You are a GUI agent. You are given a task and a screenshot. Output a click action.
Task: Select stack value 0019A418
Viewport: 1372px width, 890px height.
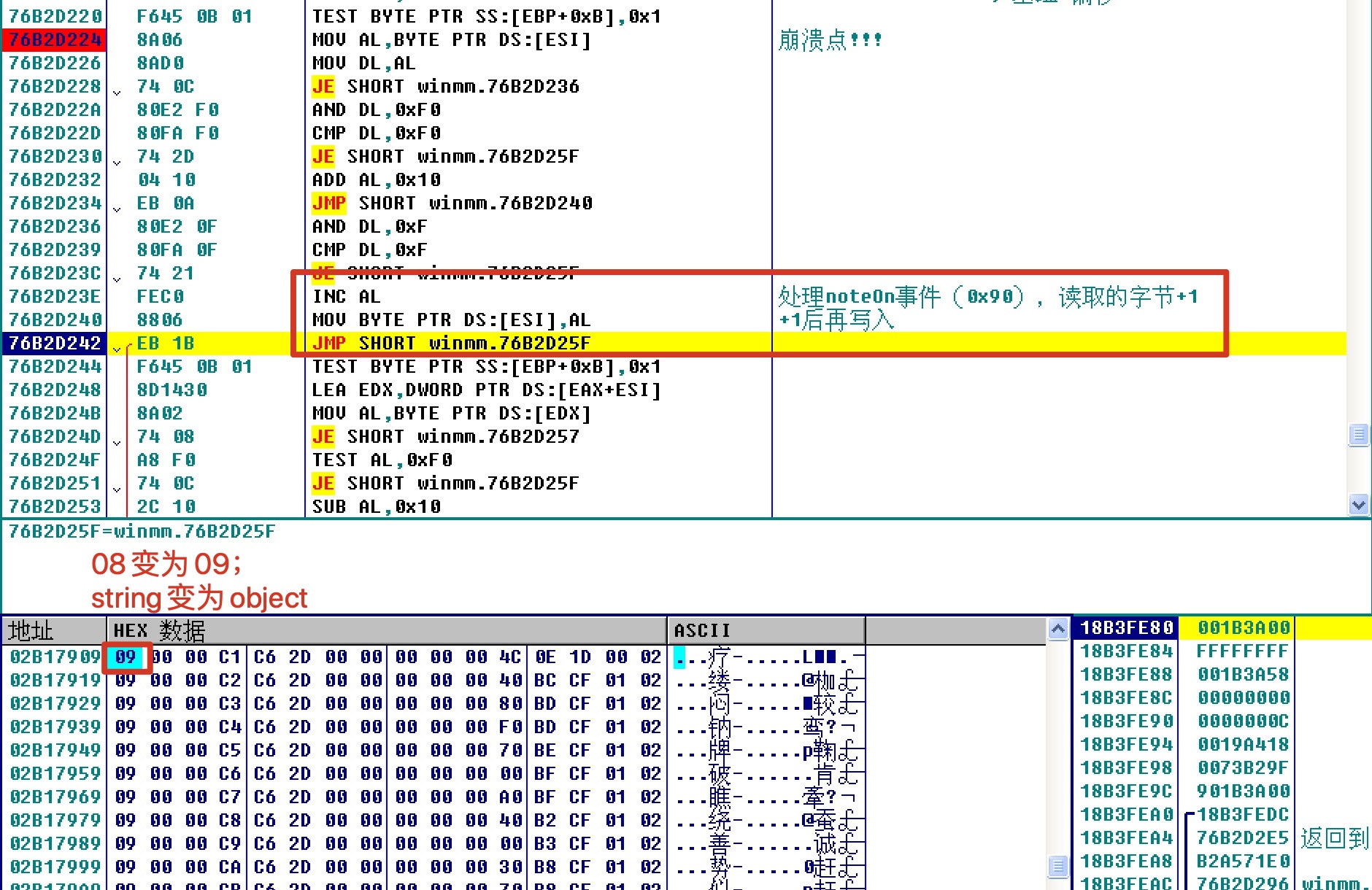pyautogui.click(x=1243, y=745)
